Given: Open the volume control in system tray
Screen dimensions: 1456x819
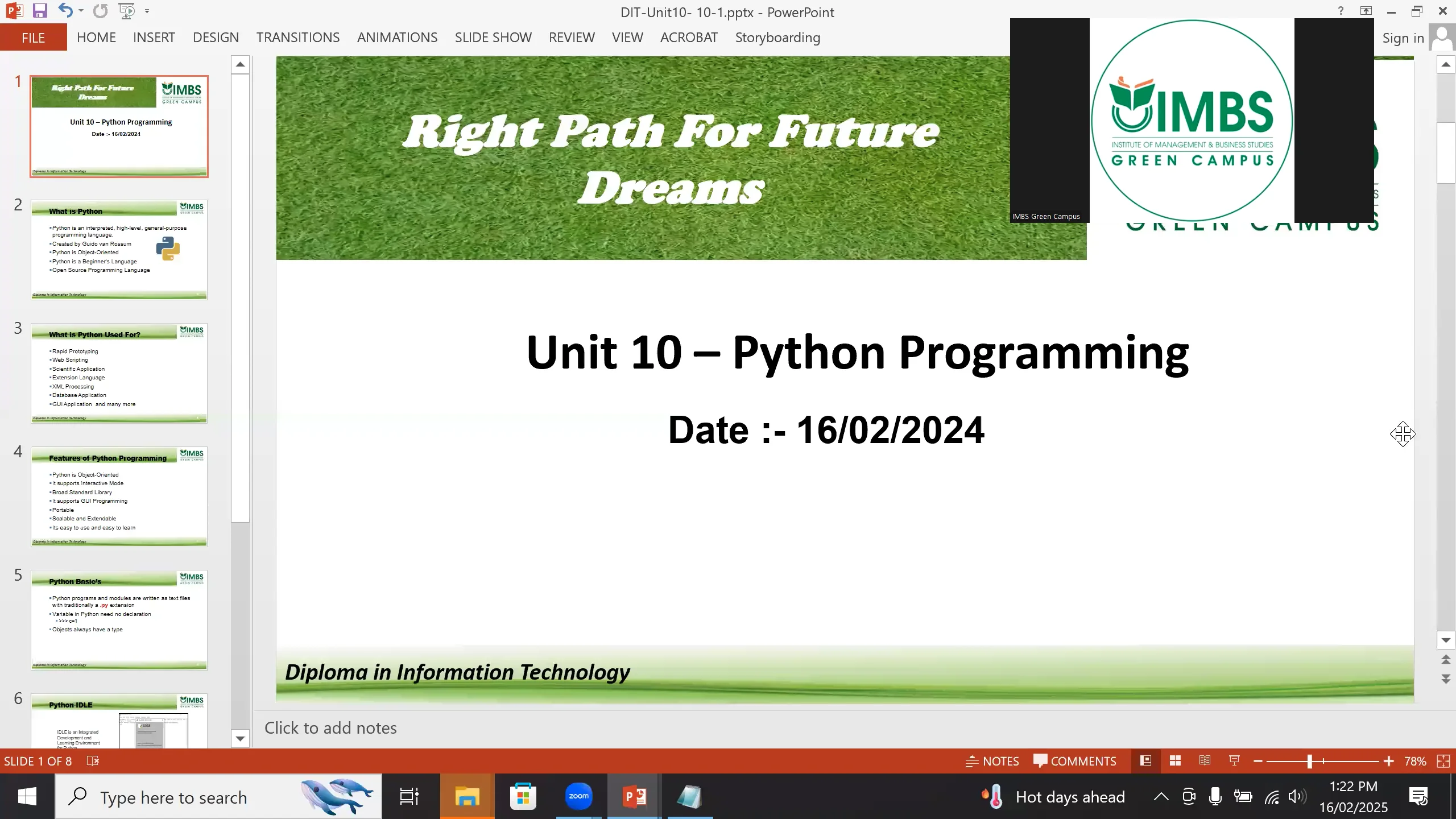Looking at the screenshot, I should coord(1297,797).
